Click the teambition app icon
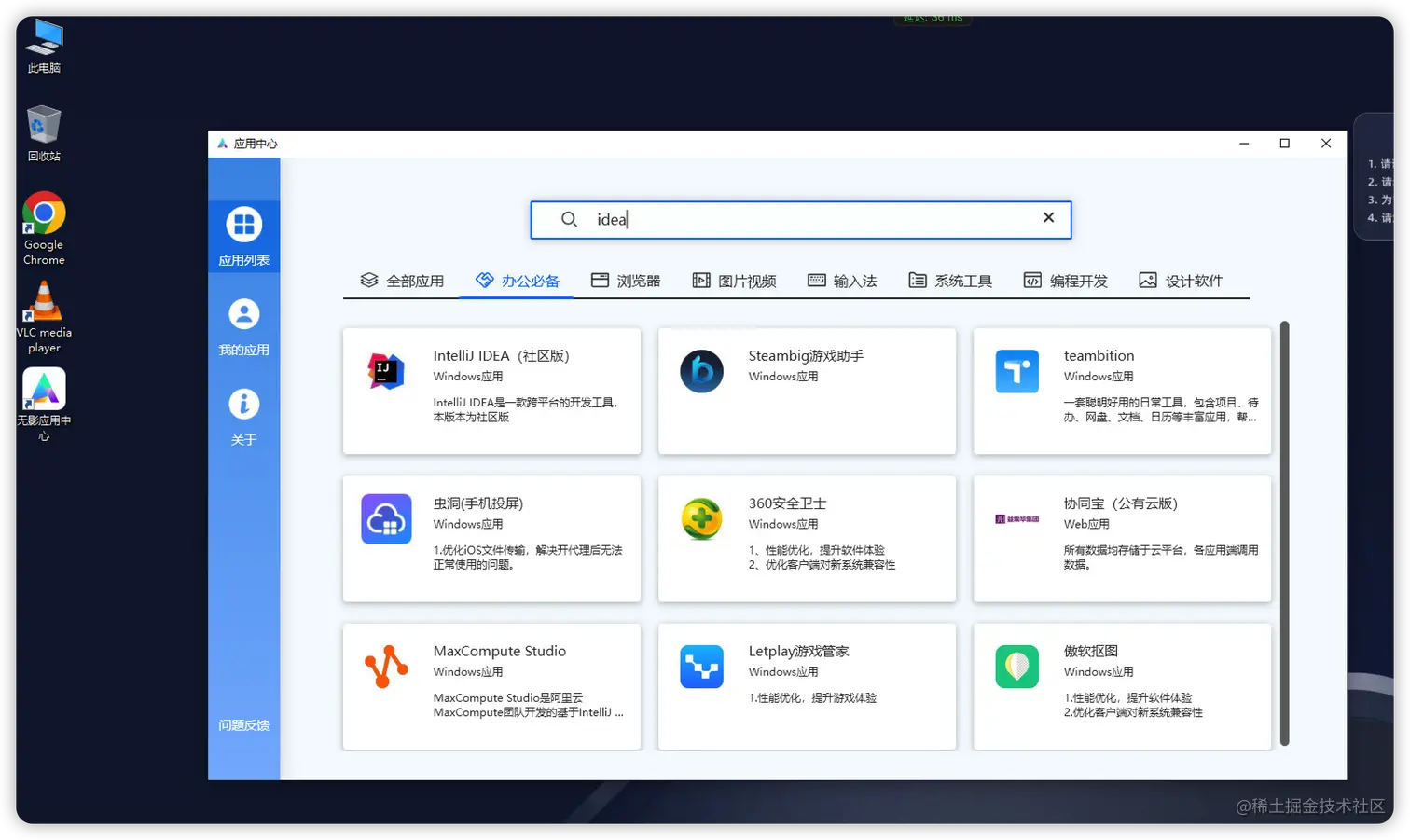 point(1016,371)
